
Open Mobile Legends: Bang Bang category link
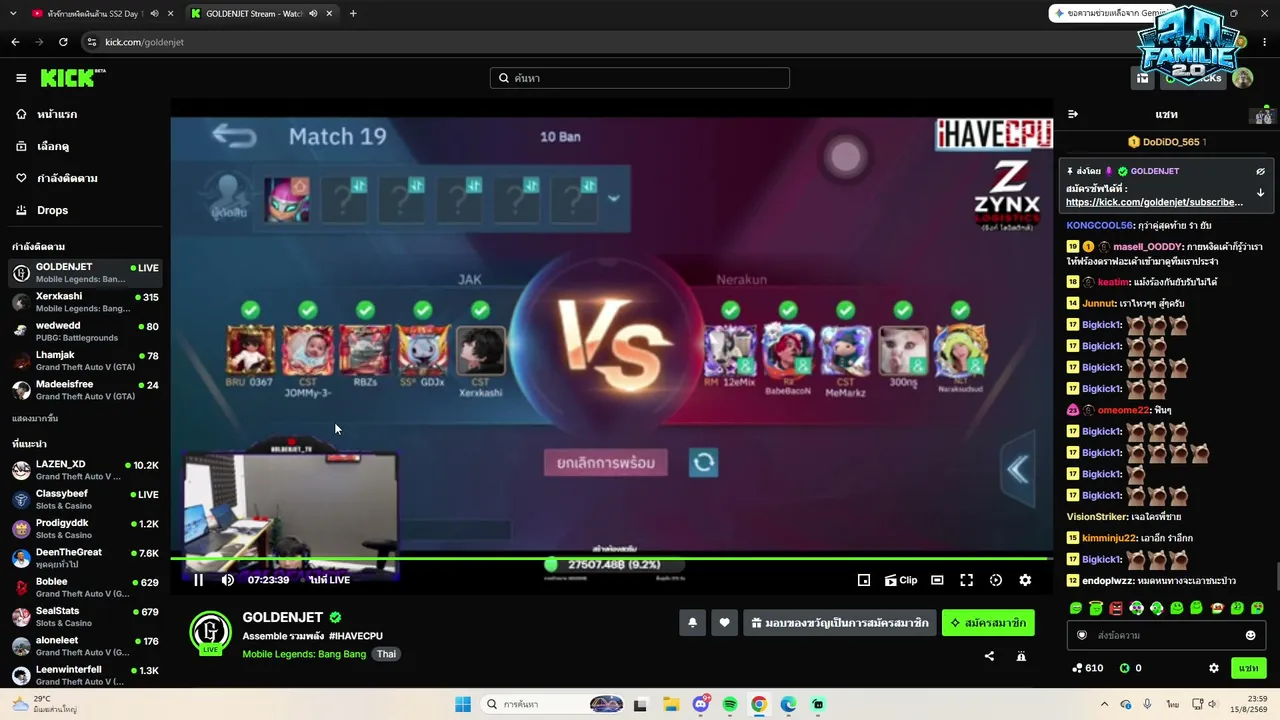tap(304, 654)
